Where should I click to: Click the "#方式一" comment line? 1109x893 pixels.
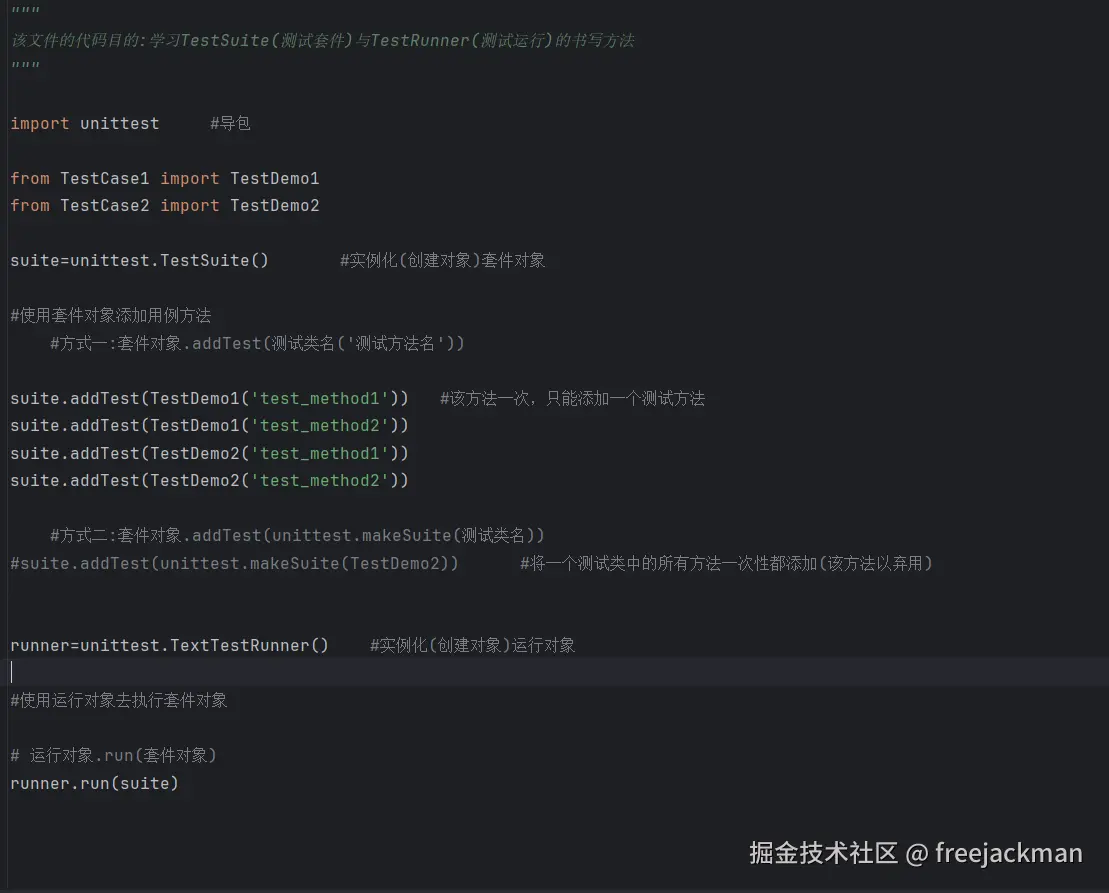(257, 344)
